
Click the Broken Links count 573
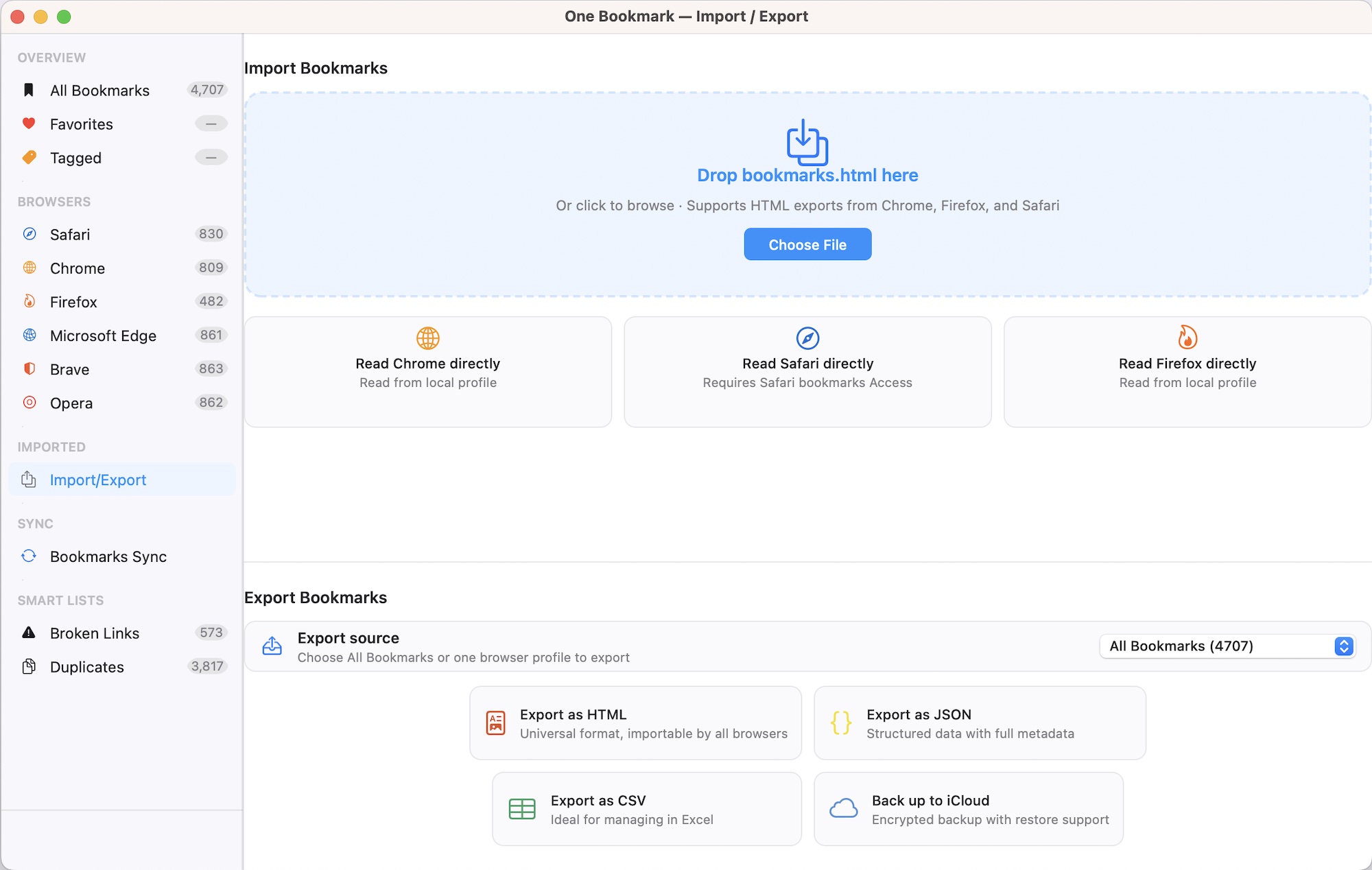[x=211, y=633]
